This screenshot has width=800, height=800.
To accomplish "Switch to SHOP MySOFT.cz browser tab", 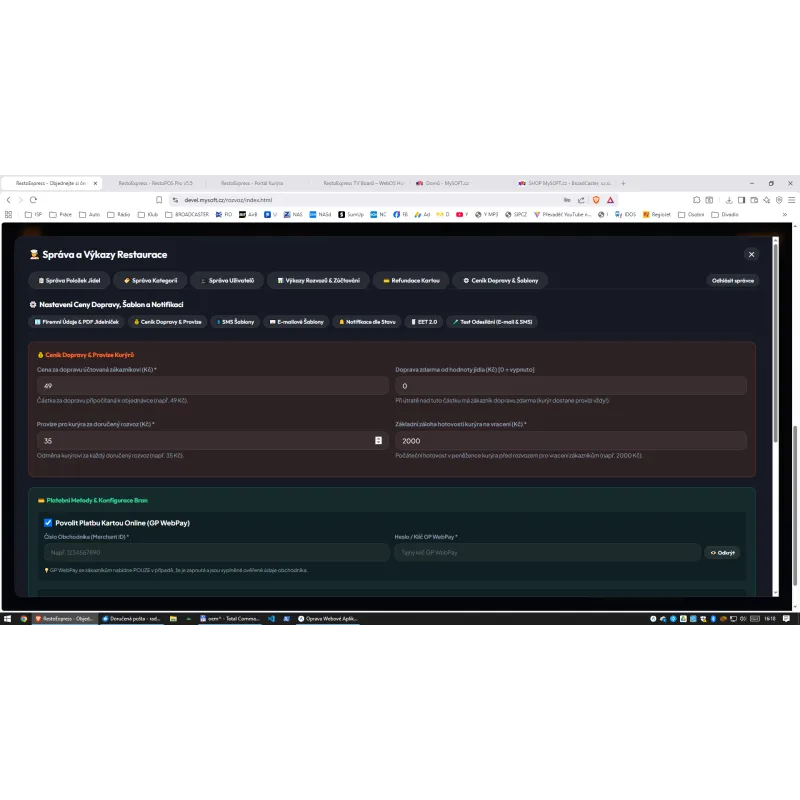I will [565, 183].
